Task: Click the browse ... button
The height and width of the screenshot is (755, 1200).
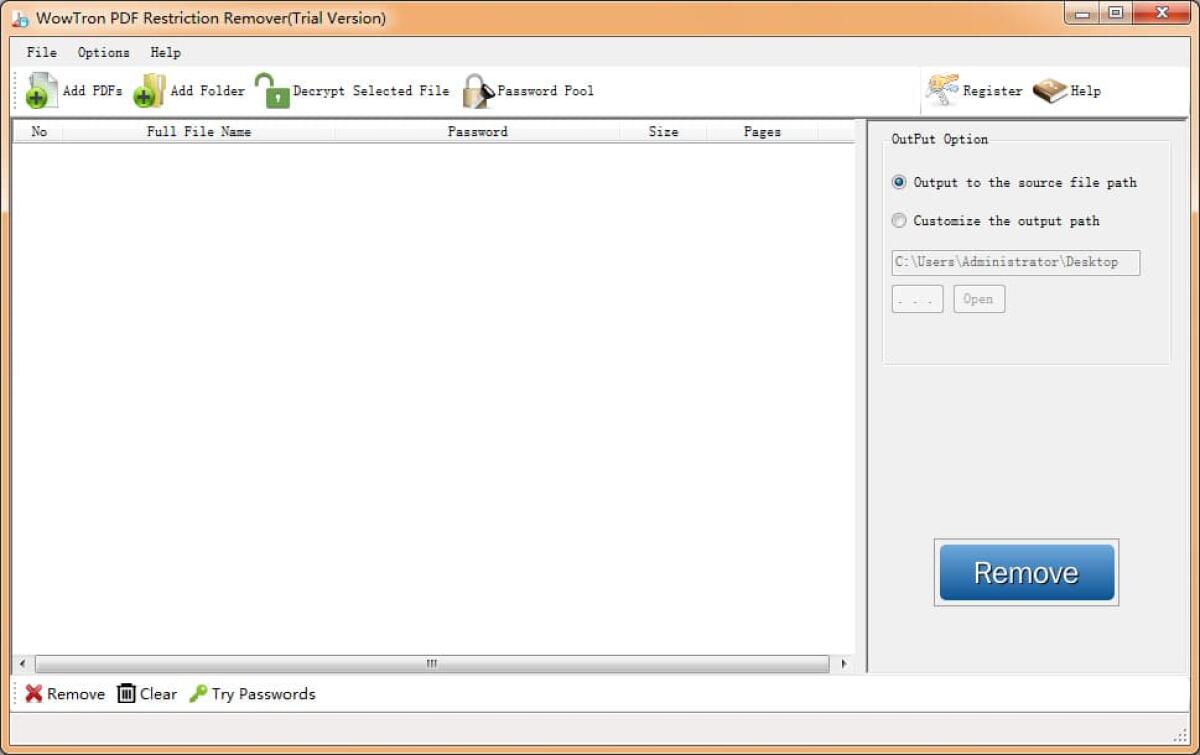Action: tap(916, 298)
